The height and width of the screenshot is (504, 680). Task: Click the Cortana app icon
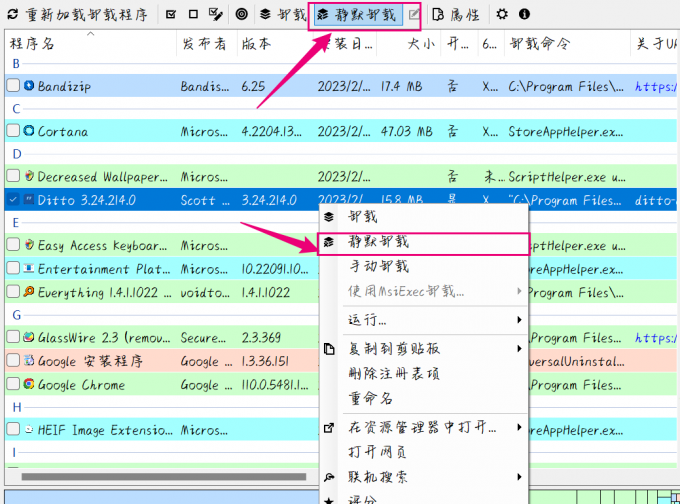pyautogui.click(x=29, y=131)
